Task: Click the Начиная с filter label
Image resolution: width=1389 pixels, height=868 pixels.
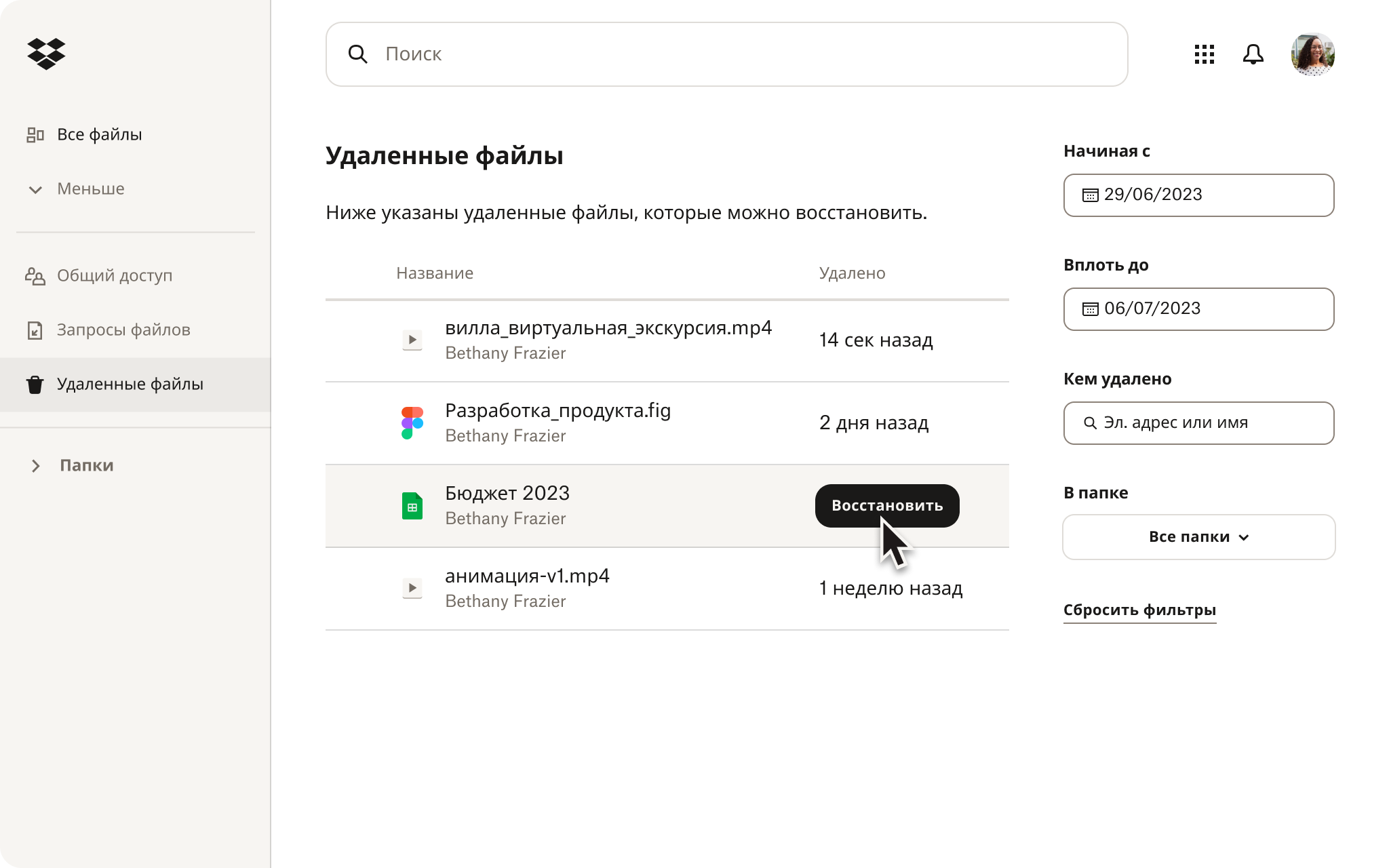Action: click(1106, 151)
